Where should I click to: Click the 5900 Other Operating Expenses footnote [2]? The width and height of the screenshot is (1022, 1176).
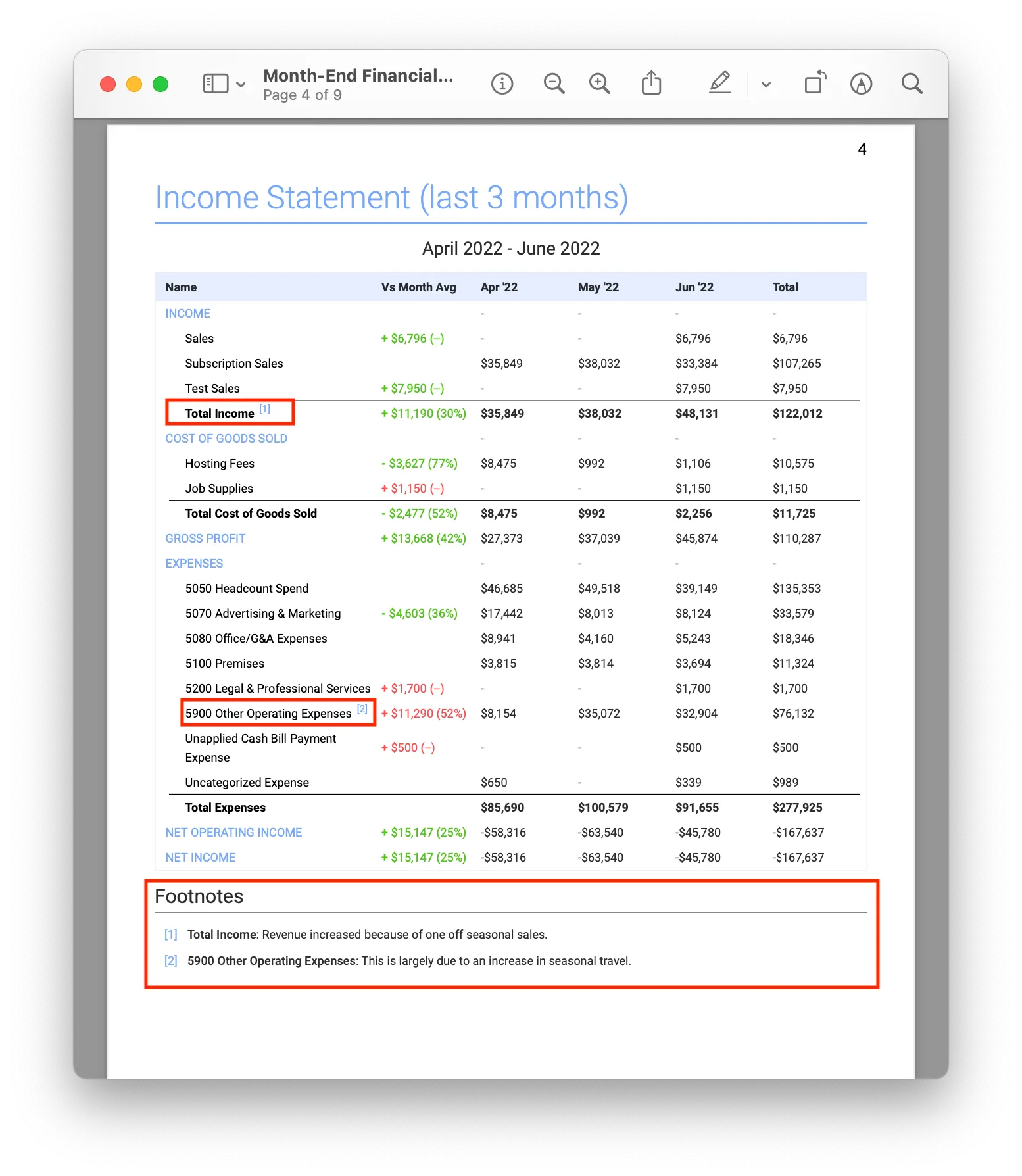(362, 708)
